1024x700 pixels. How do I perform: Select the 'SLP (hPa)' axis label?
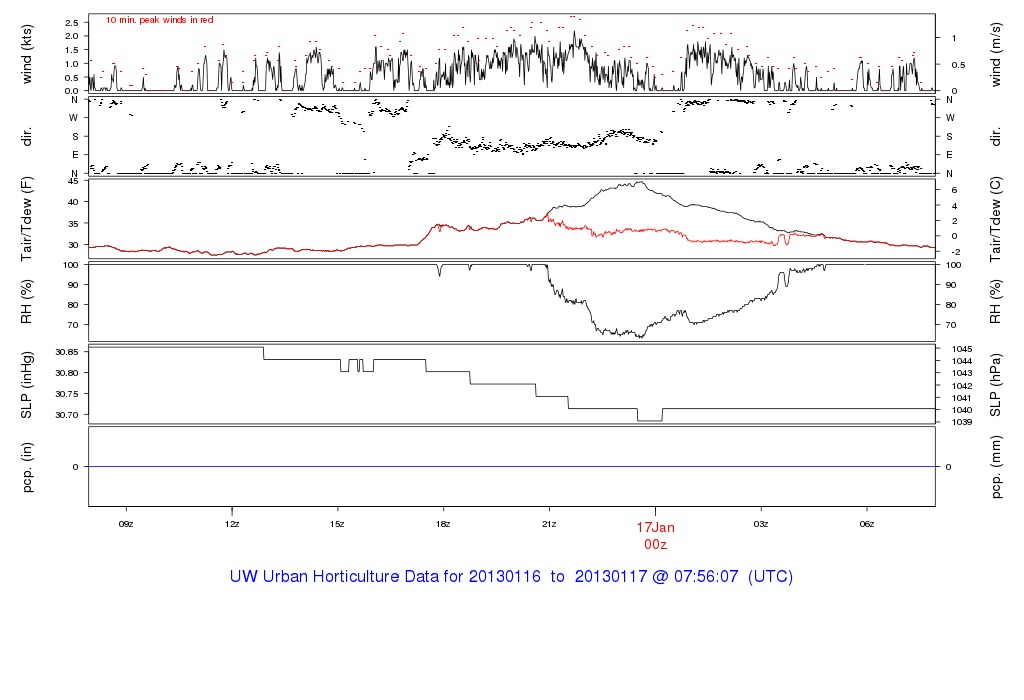(995, 385)
